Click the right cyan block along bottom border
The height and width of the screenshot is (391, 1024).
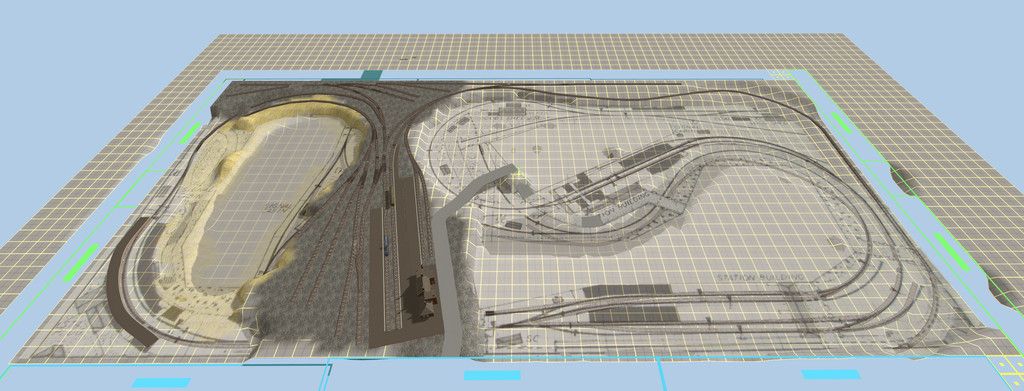tap(831, 374)
